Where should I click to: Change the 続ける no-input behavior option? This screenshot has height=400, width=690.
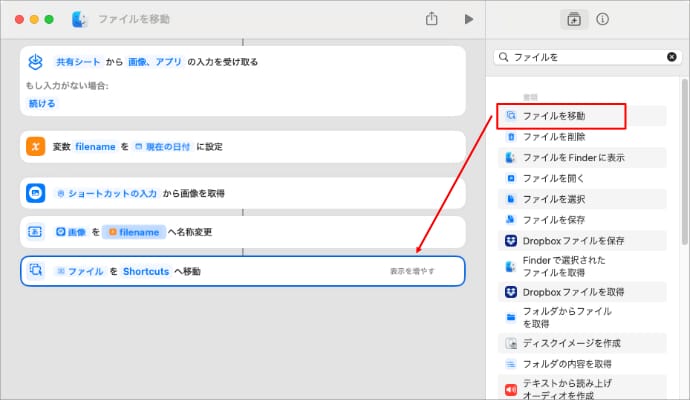point(43,103)
